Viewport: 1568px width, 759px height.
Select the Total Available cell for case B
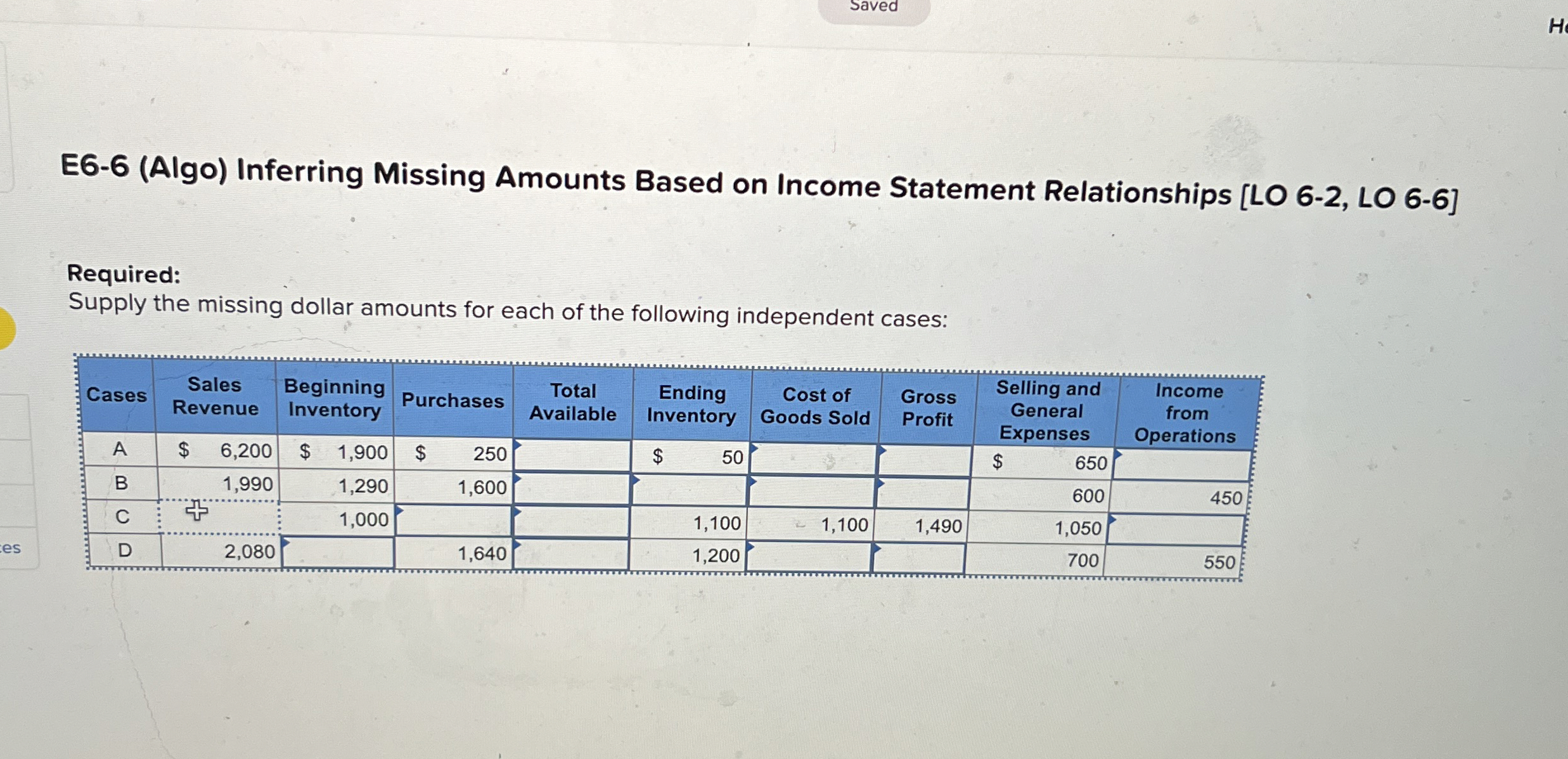pos(572,488)
